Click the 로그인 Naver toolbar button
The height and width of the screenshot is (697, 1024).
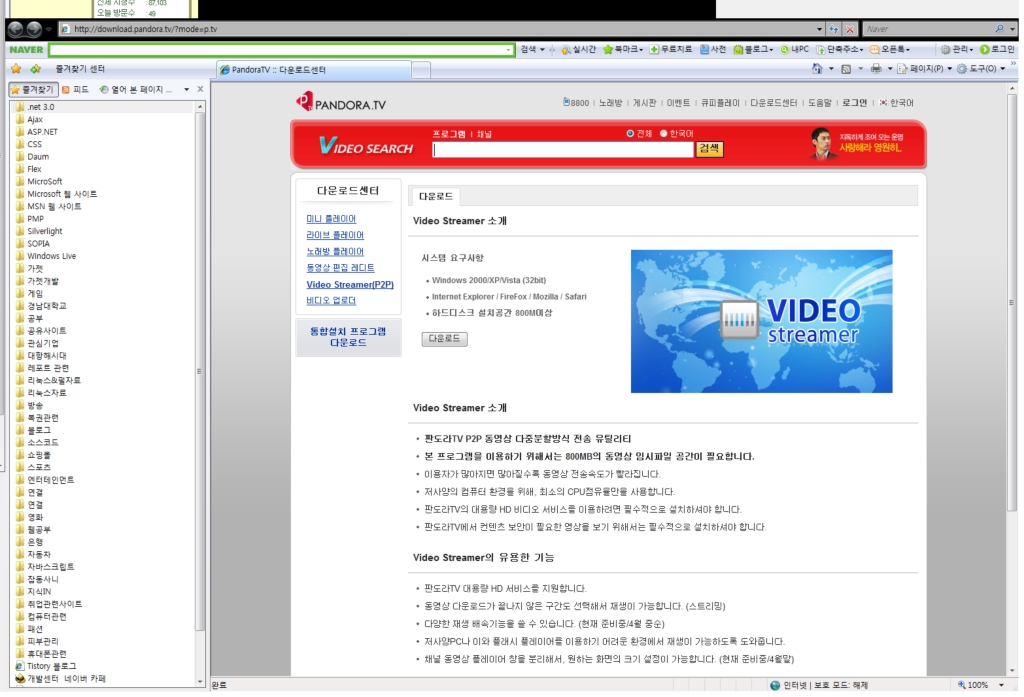(997, 50)
